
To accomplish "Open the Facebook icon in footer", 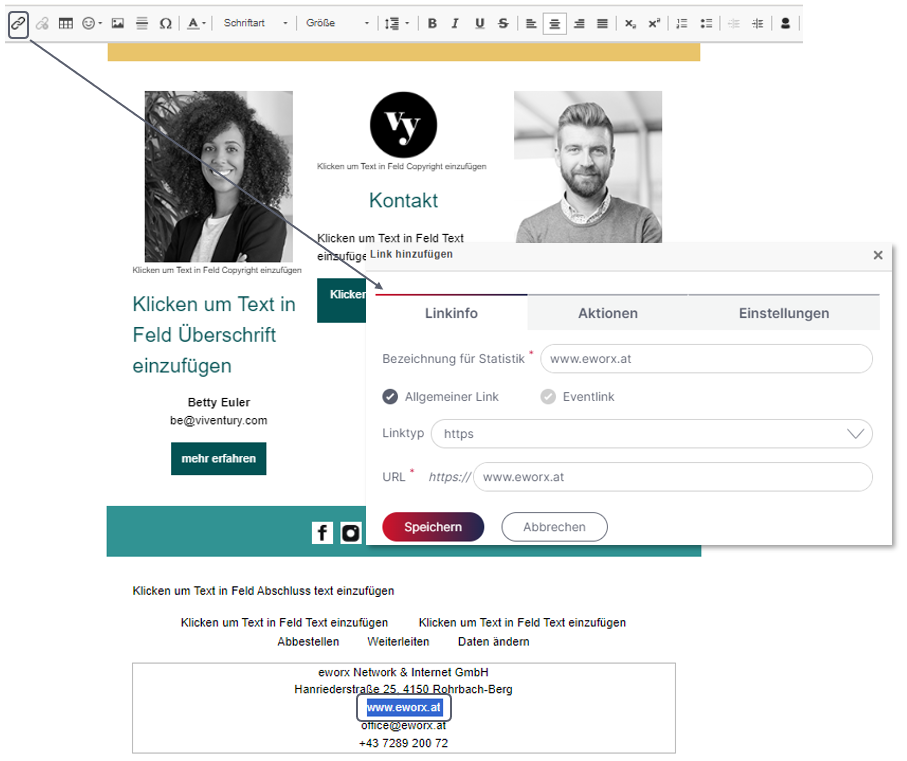I will pos(322,533).
